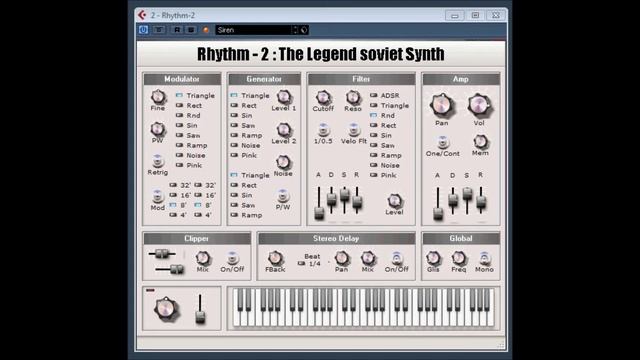Toggle the Mod switch in Modulator
Image resolution: width=640 pixels, height=360 pixels.
(x=157, y=196)
